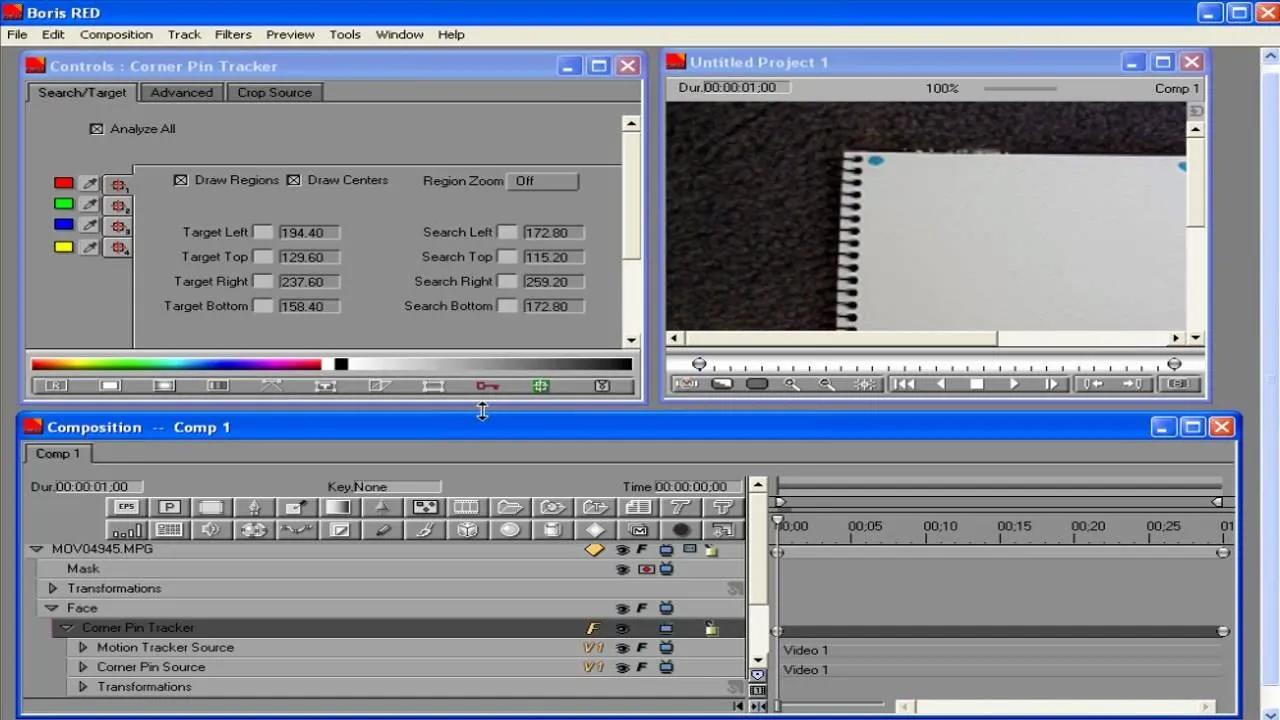Select tracker point 3 button beside the blue swatch
Viewport: 1280px width, 720px height.
tap(118, 227)
